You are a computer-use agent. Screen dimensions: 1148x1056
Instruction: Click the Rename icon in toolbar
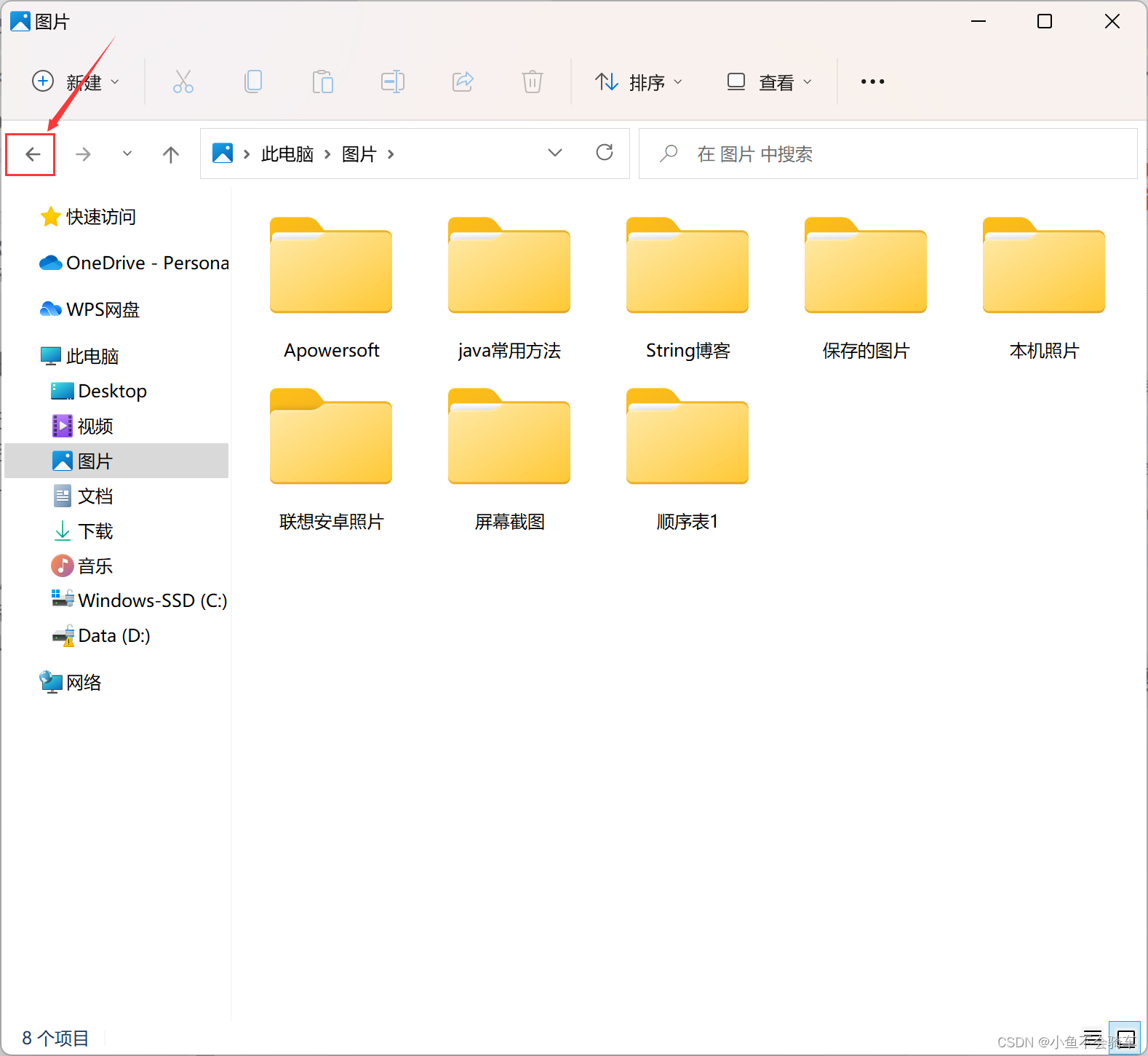(x=393, y=82)
